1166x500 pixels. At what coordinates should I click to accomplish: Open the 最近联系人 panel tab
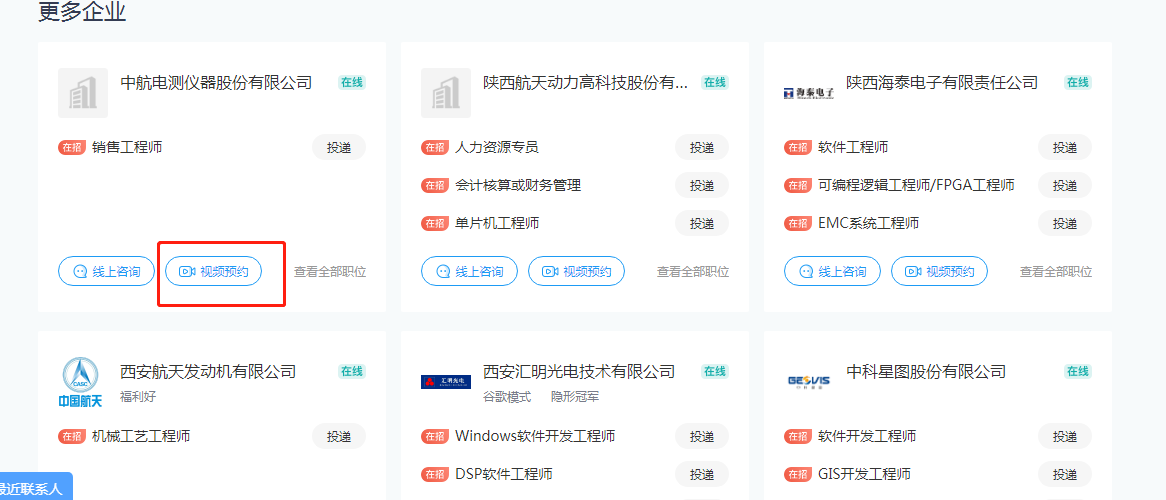point(32,489)
